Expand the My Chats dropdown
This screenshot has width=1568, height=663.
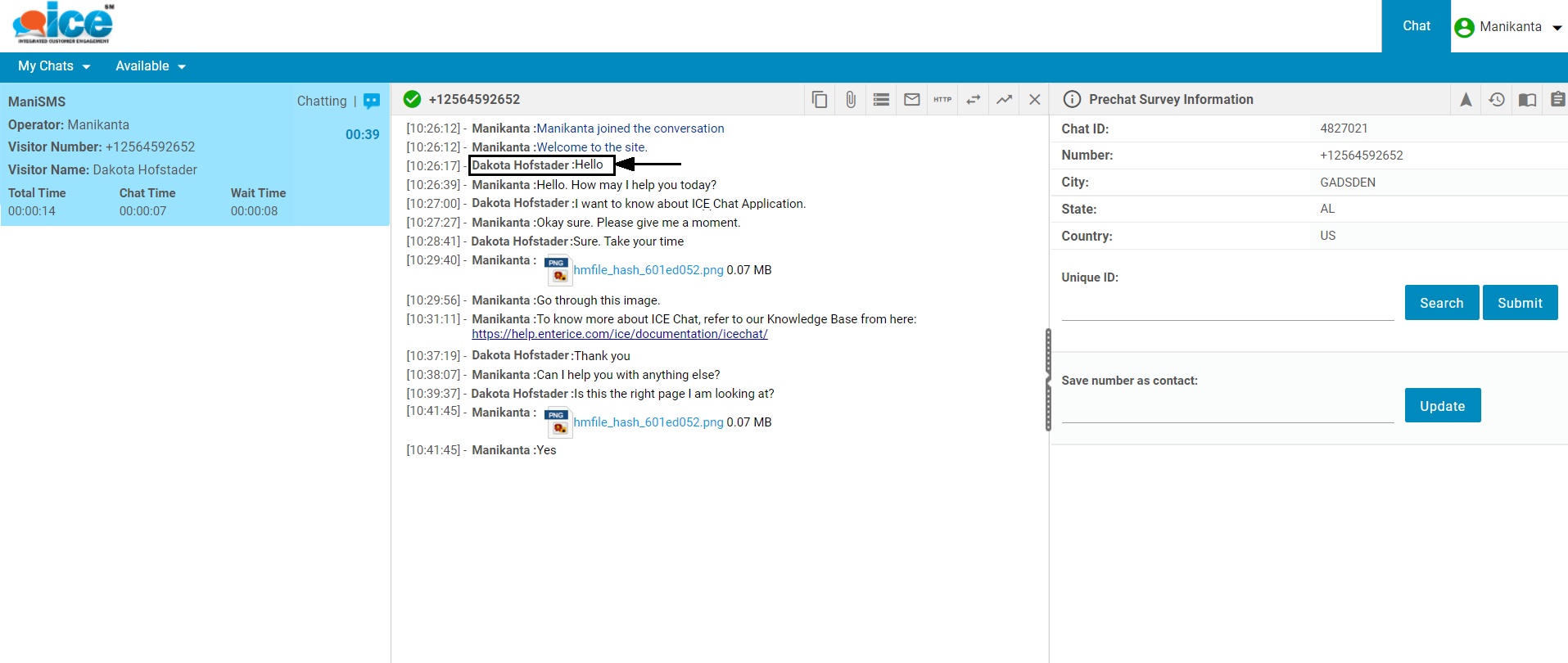coord(54,66)
